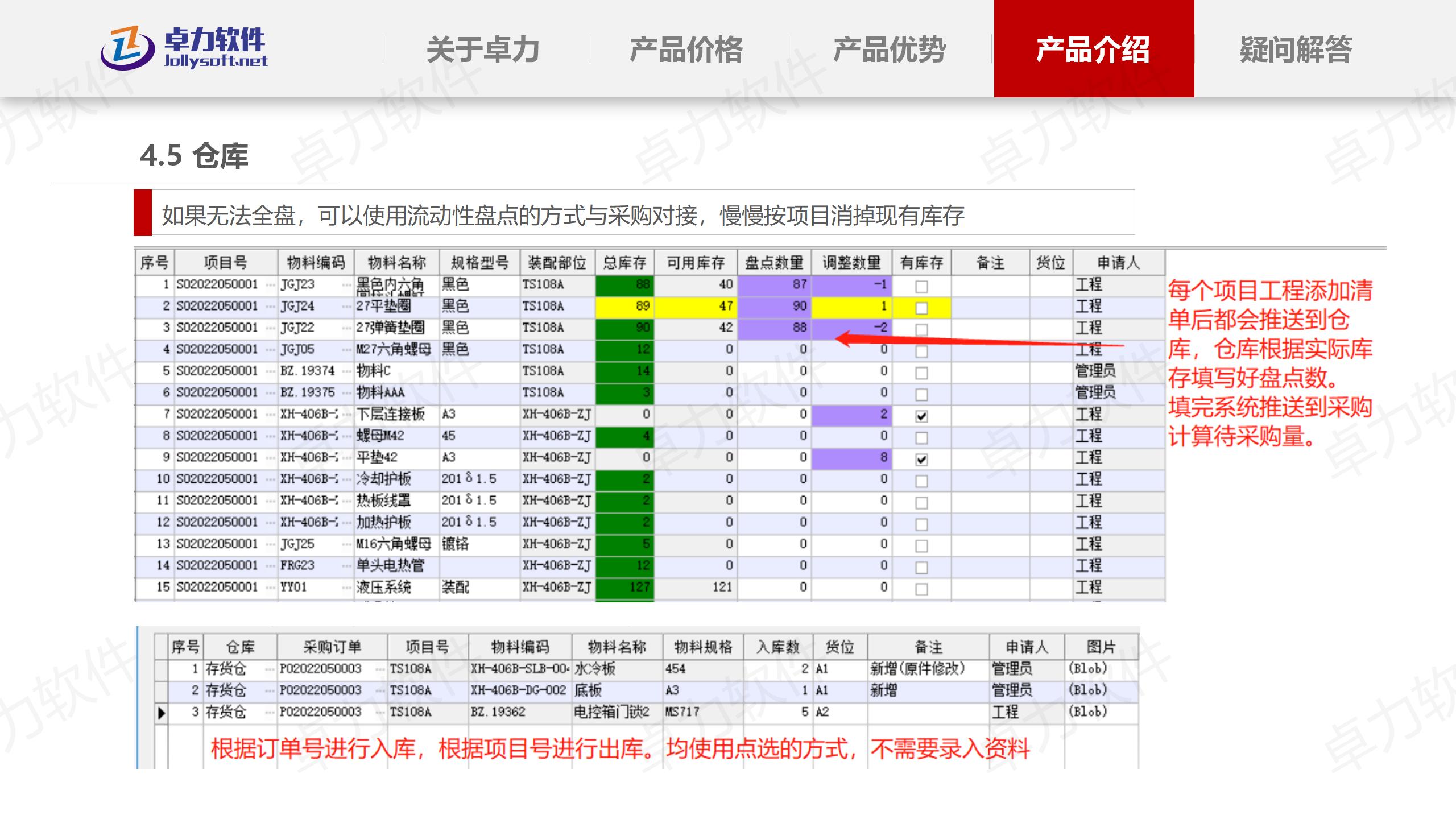Viewport: 1456px width, 819px height.
Task: Click 规格型号 value 镀铬
Action: [x=456, y=544]
